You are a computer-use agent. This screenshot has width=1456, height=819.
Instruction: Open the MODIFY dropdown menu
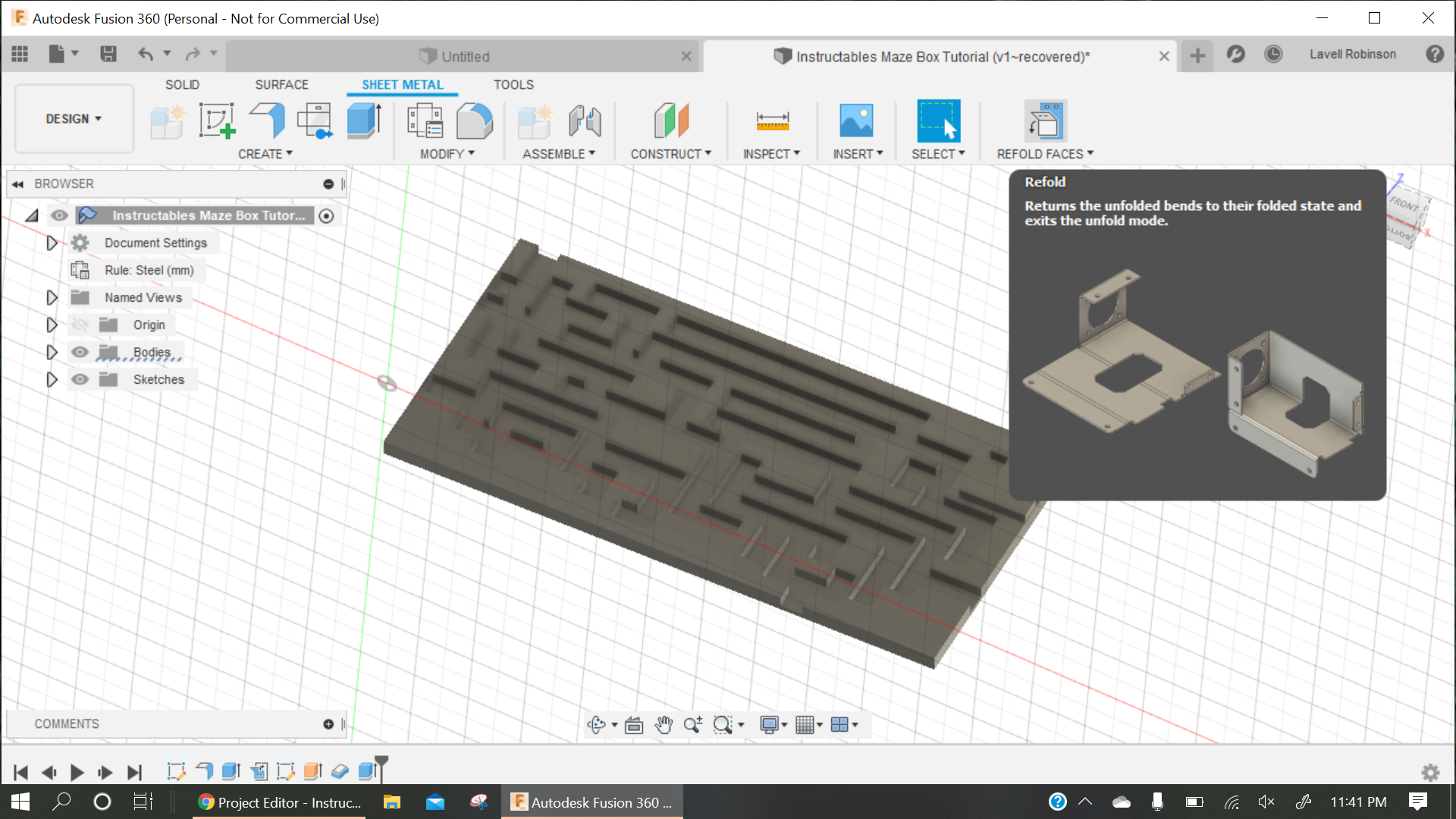point(447,154)
